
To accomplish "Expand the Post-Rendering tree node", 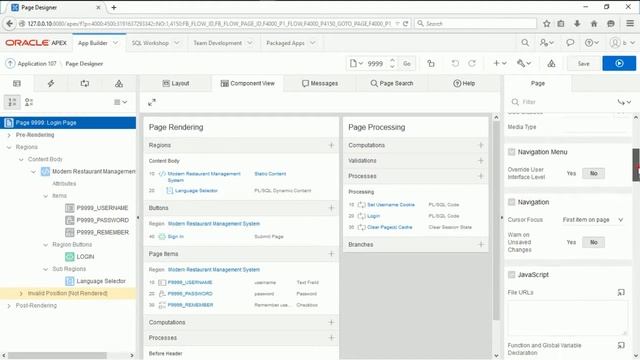I will click(9, 305).
